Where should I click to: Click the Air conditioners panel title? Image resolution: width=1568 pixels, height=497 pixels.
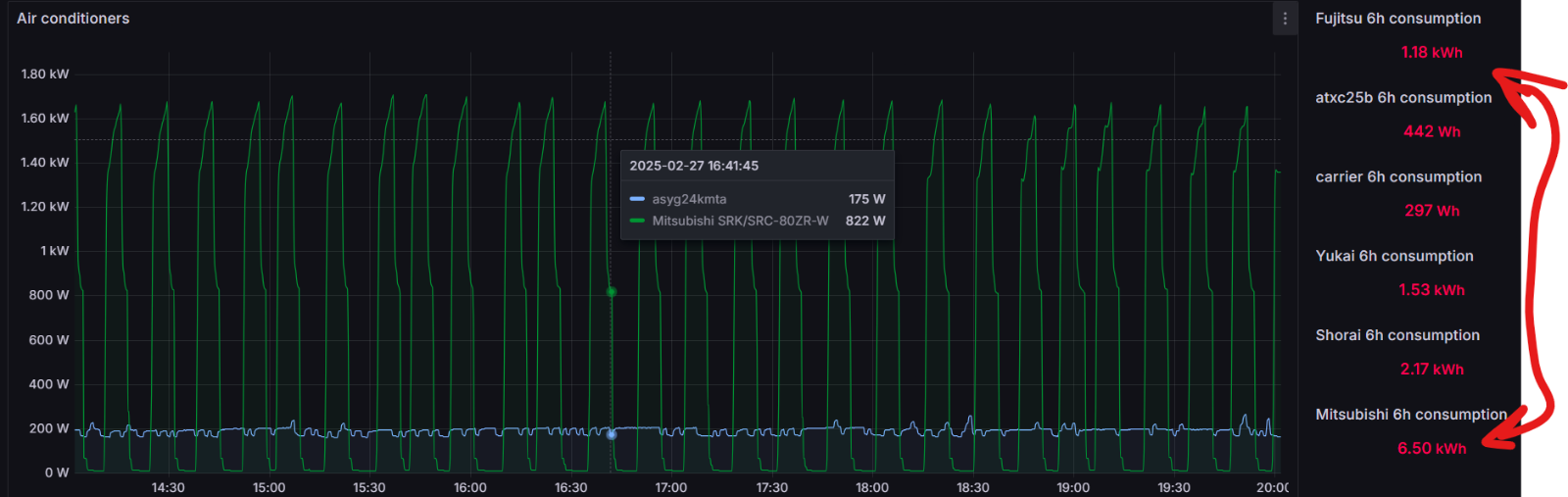click(73, 19)
